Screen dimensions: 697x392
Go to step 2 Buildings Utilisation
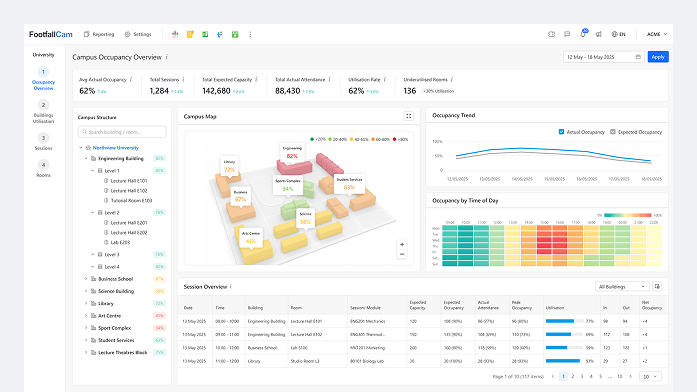pyautogui.click(x=43, y=112)
